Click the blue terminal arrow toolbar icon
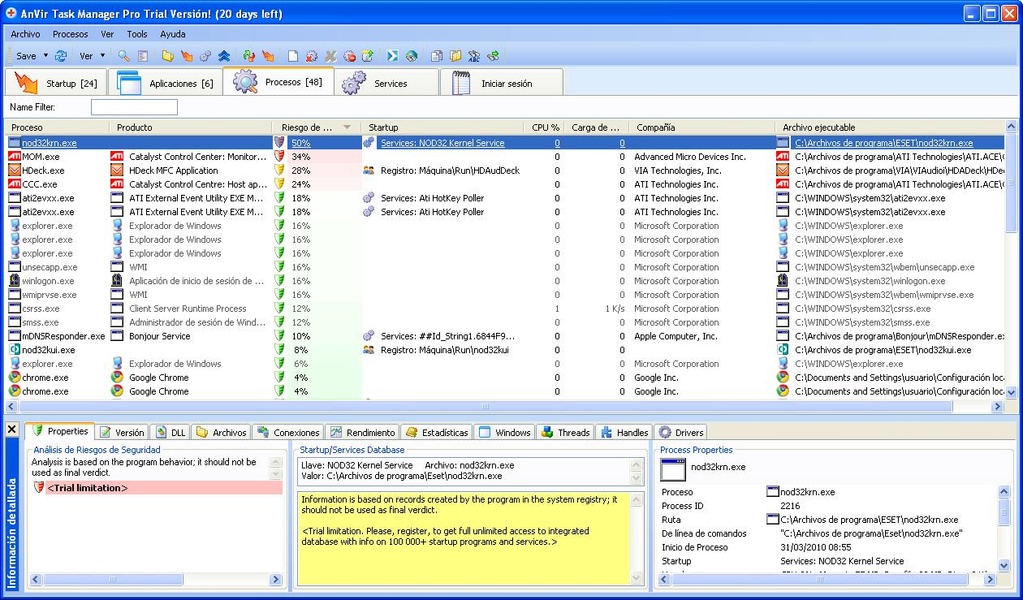The width and height of the screenshot is (1023, 600). (x=392, y=56)
